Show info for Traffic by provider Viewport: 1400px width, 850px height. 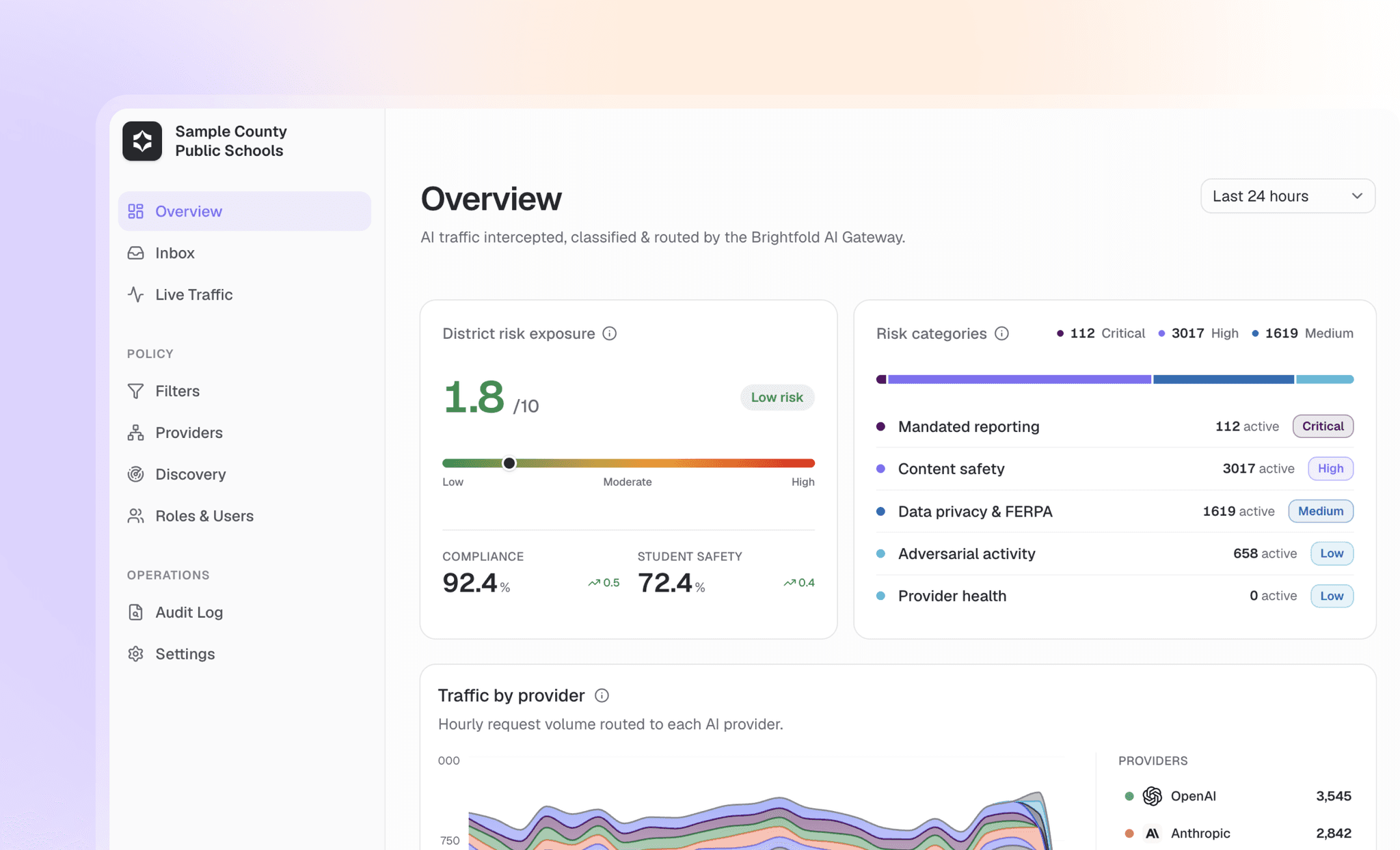[x=602, y=696]
